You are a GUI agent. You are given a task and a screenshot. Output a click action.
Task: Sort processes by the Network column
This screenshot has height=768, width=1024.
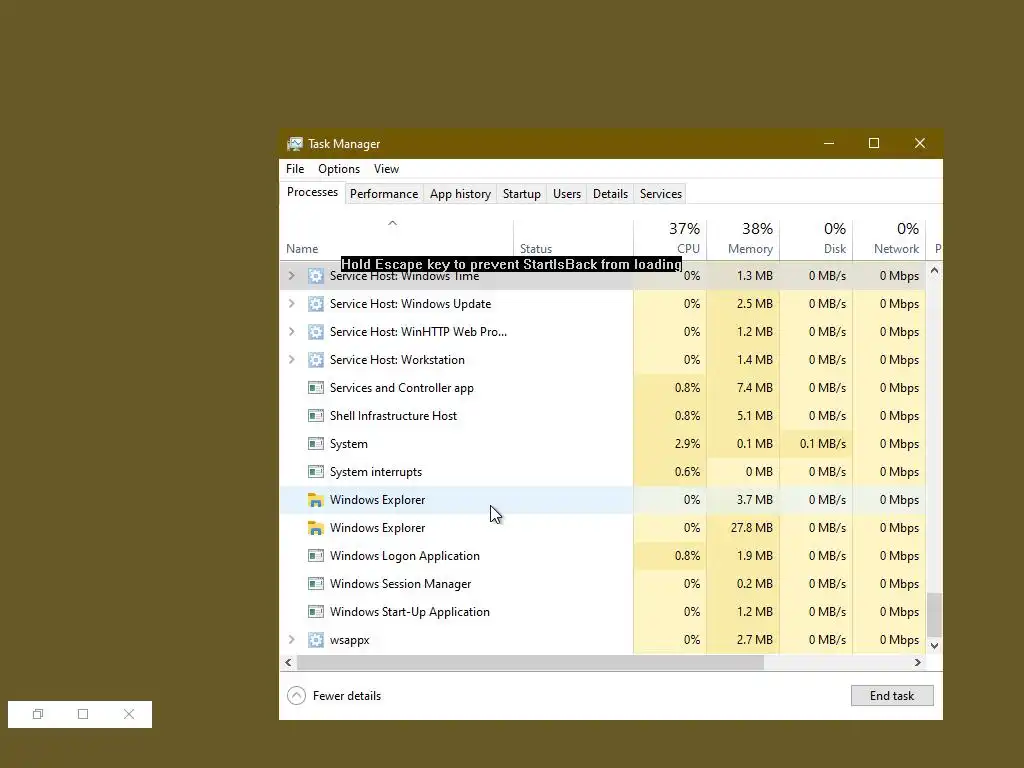coord(889,239)
